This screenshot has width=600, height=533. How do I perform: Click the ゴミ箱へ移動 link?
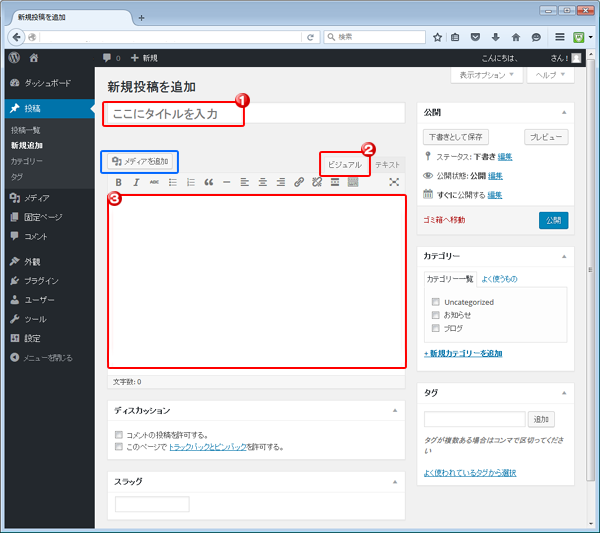[445, 220]
